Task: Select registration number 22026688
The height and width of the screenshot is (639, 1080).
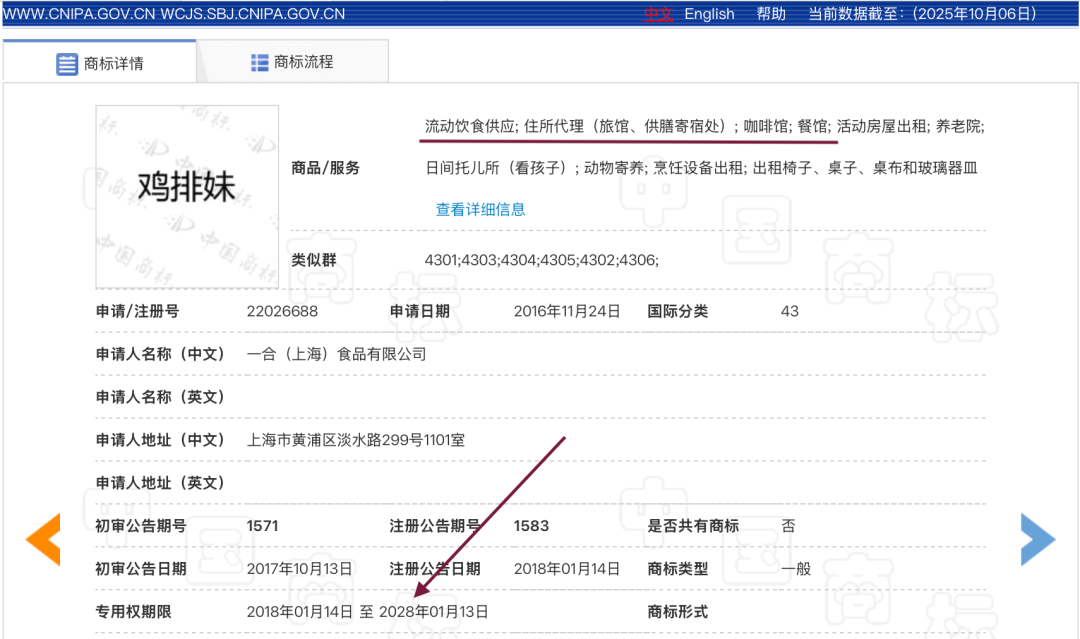Action: [x=282, y=311]
